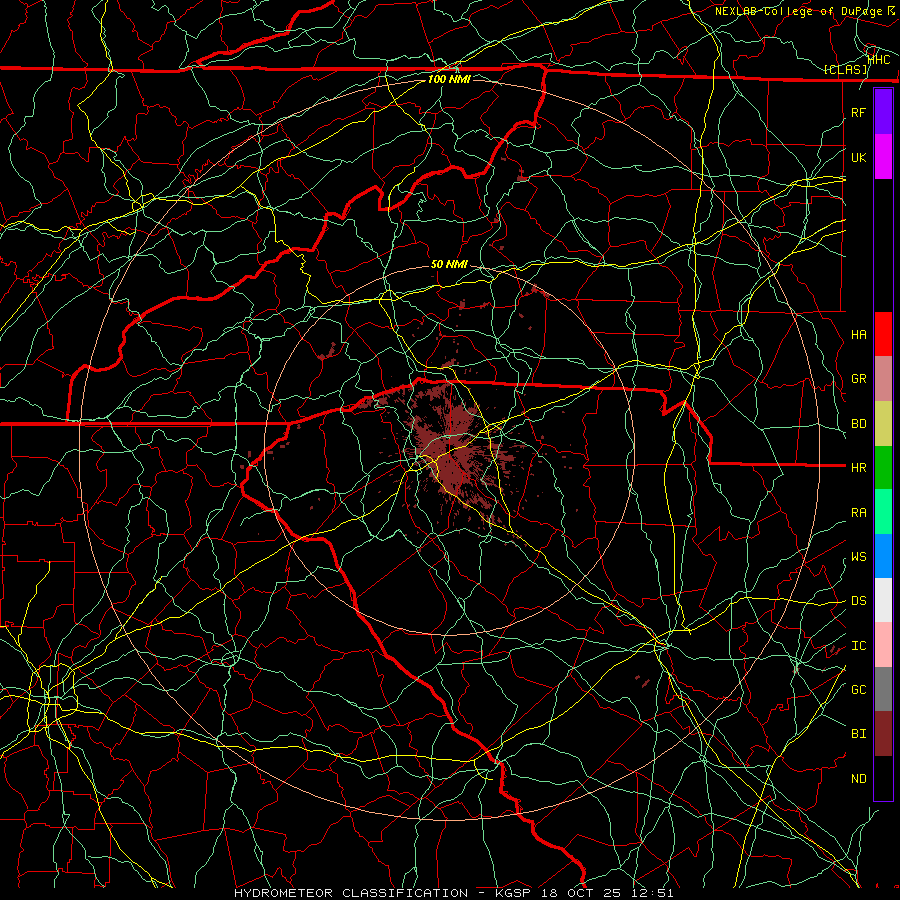Viewport: 900px width, 900px height.
Task: Click the DS legend label
Action: coord(858,600)
